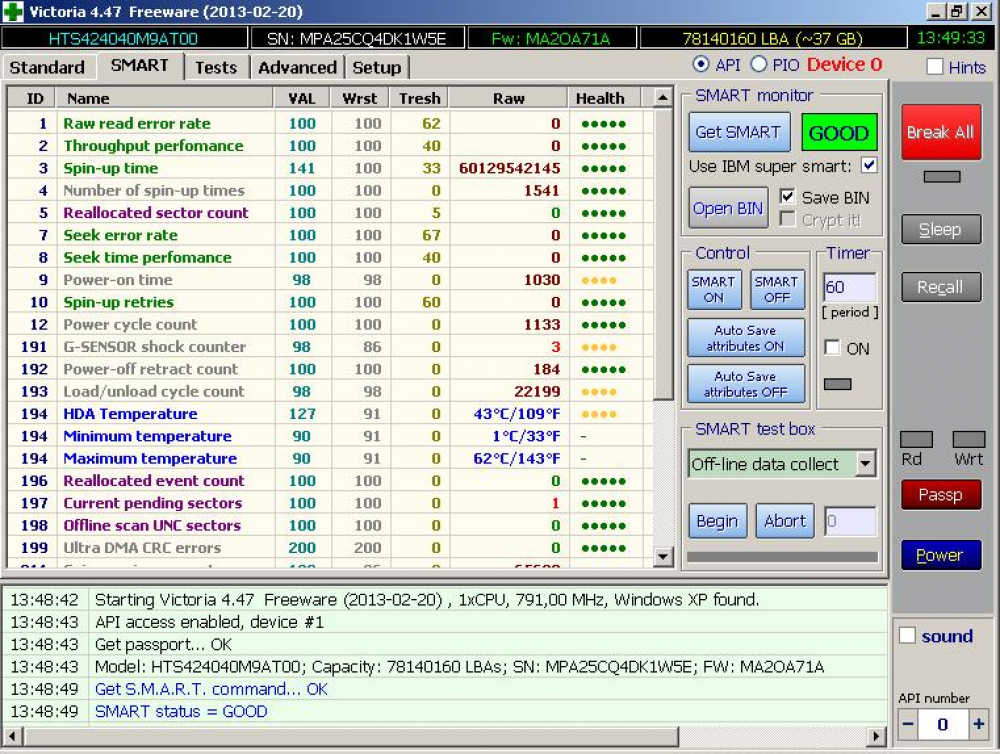
Task: Sort by the Name column header
Action: click(165, 98)
